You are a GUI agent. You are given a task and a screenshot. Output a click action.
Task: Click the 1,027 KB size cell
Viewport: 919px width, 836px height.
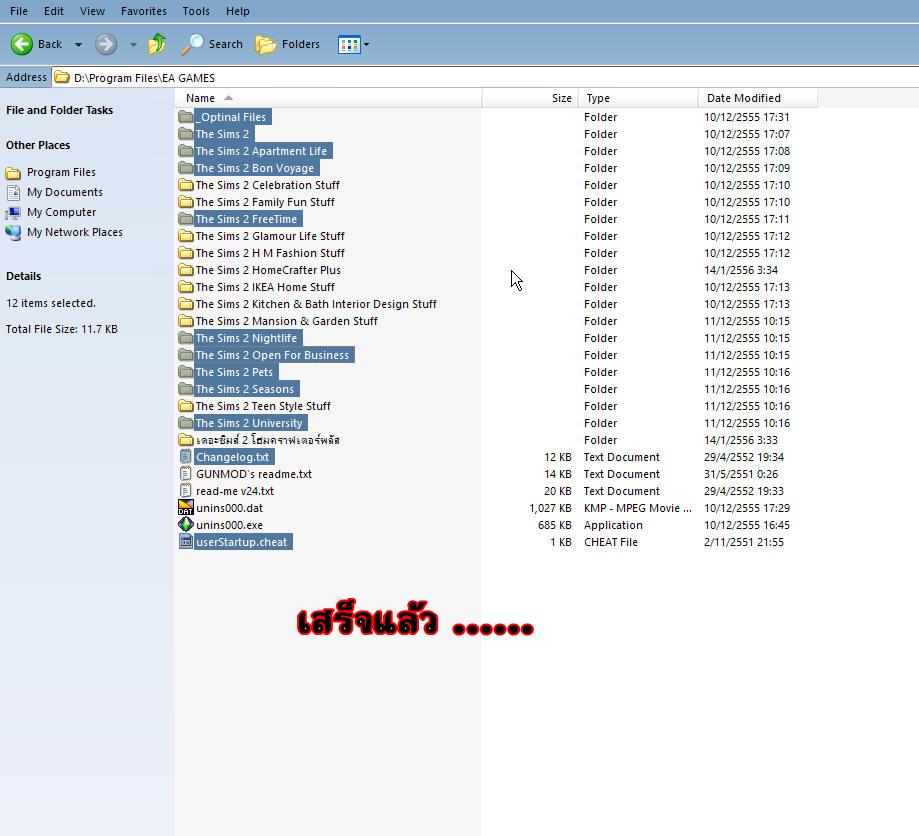click(x=550, y=508)
